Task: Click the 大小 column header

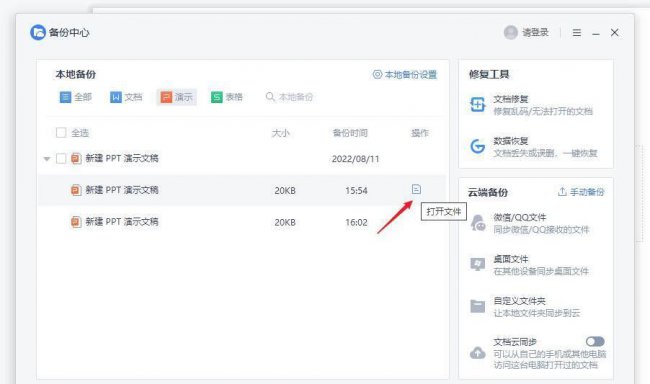Action: coord(281,133)
